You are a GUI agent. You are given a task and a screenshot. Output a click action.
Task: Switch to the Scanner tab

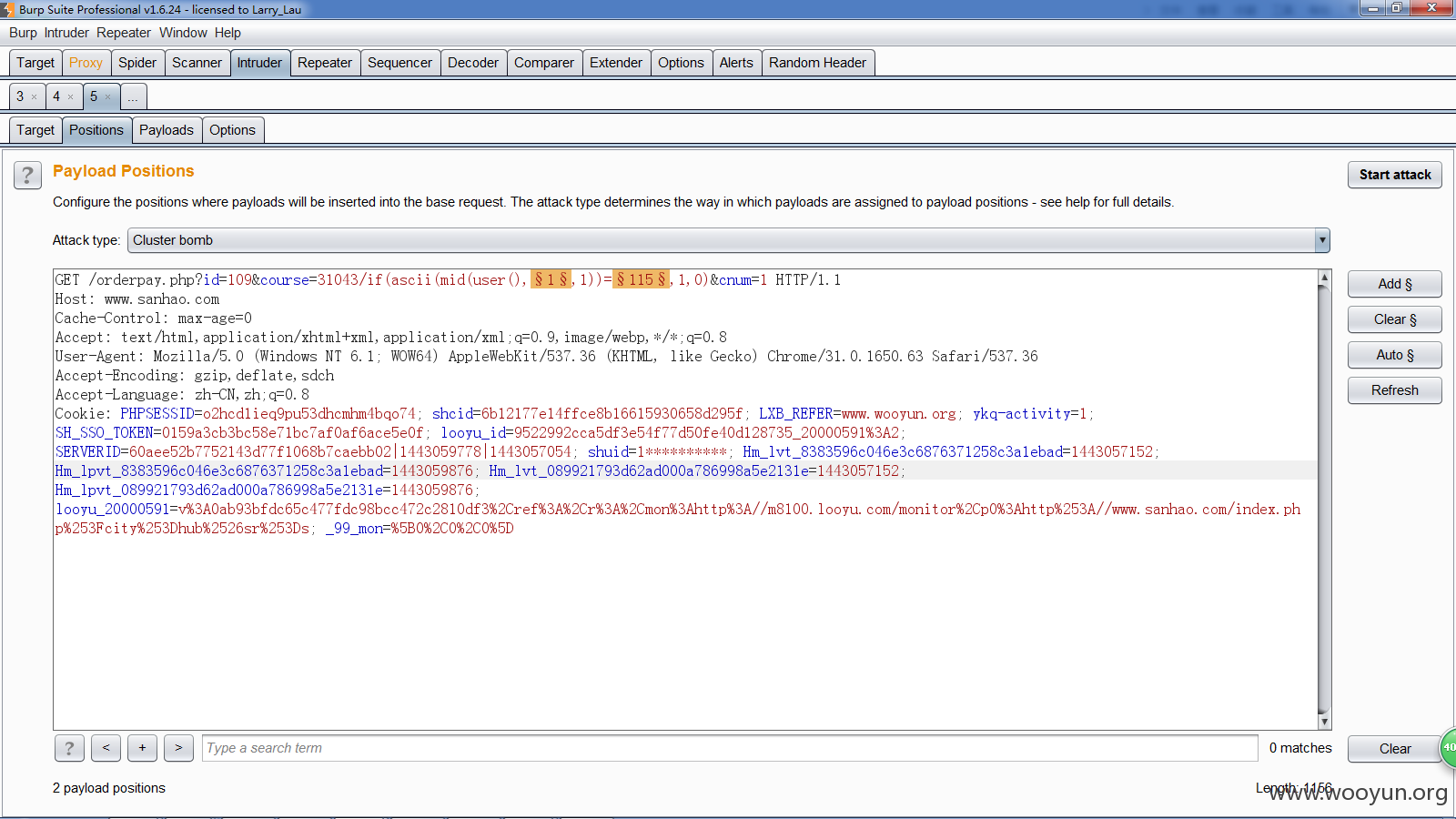pos(197,63)
